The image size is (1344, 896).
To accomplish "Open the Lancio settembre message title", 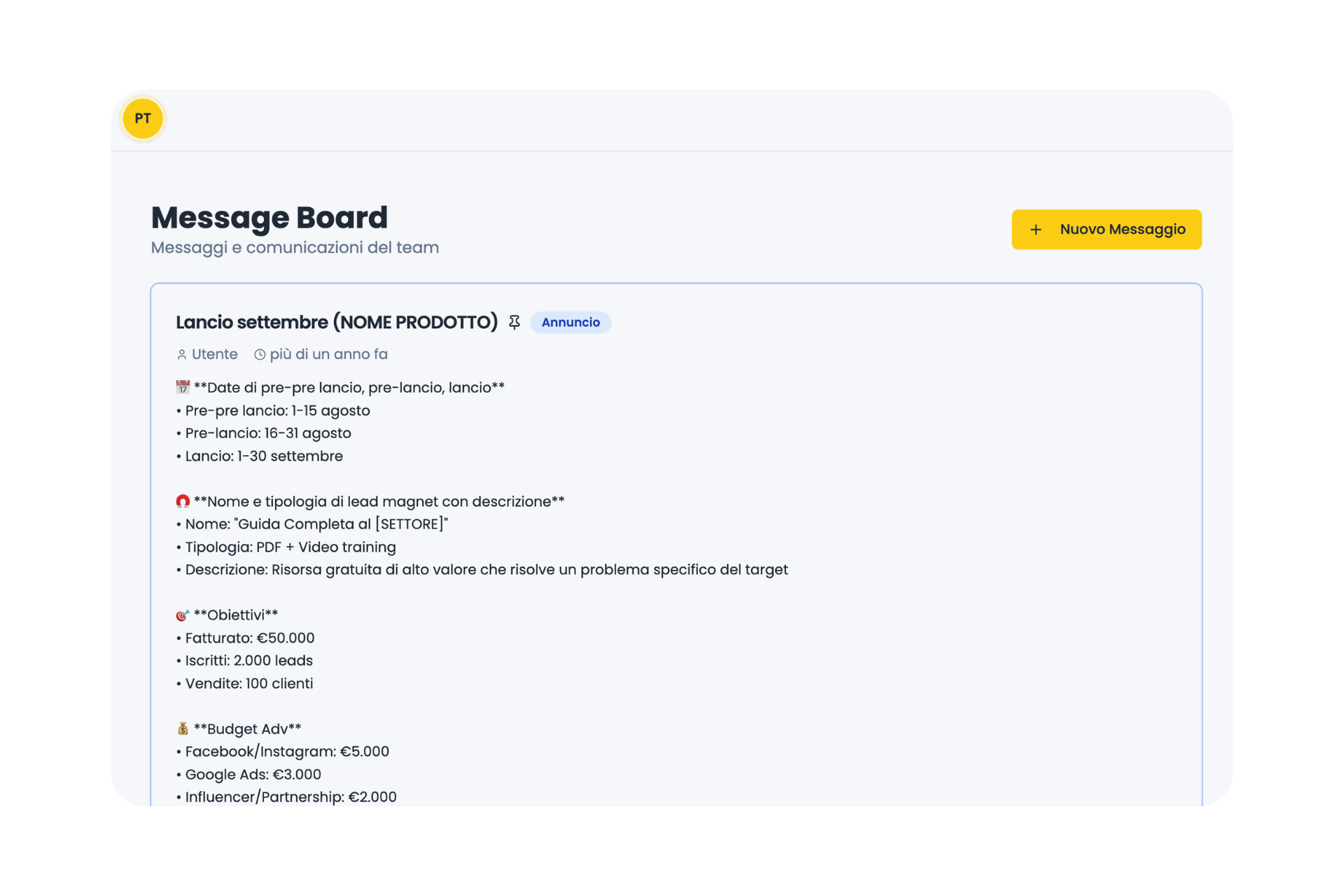I will pyautogui.click(x=336, y=322).
